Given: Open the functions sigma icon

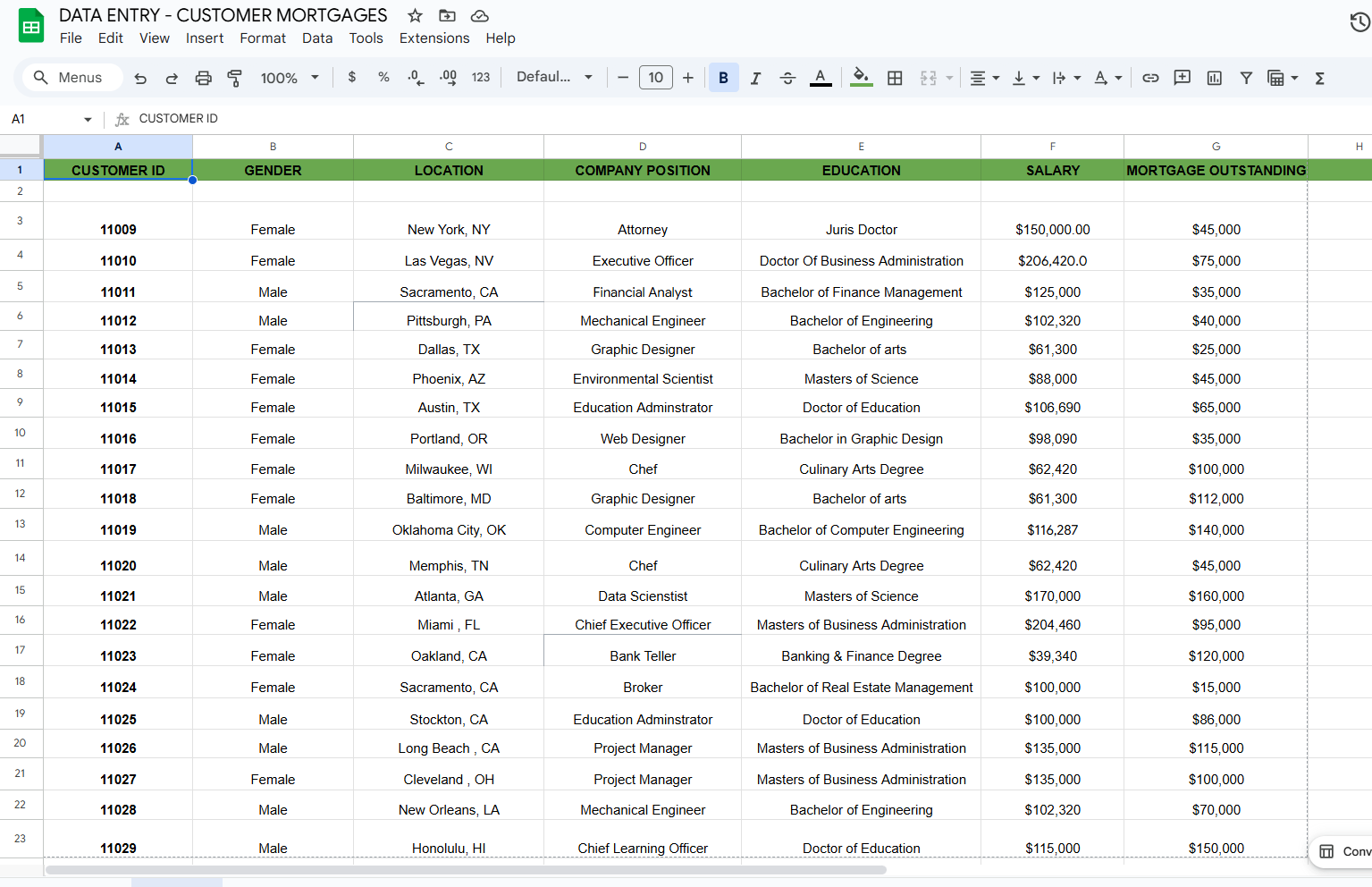Looking at the screenshot, I should [x=1319, y=79].
